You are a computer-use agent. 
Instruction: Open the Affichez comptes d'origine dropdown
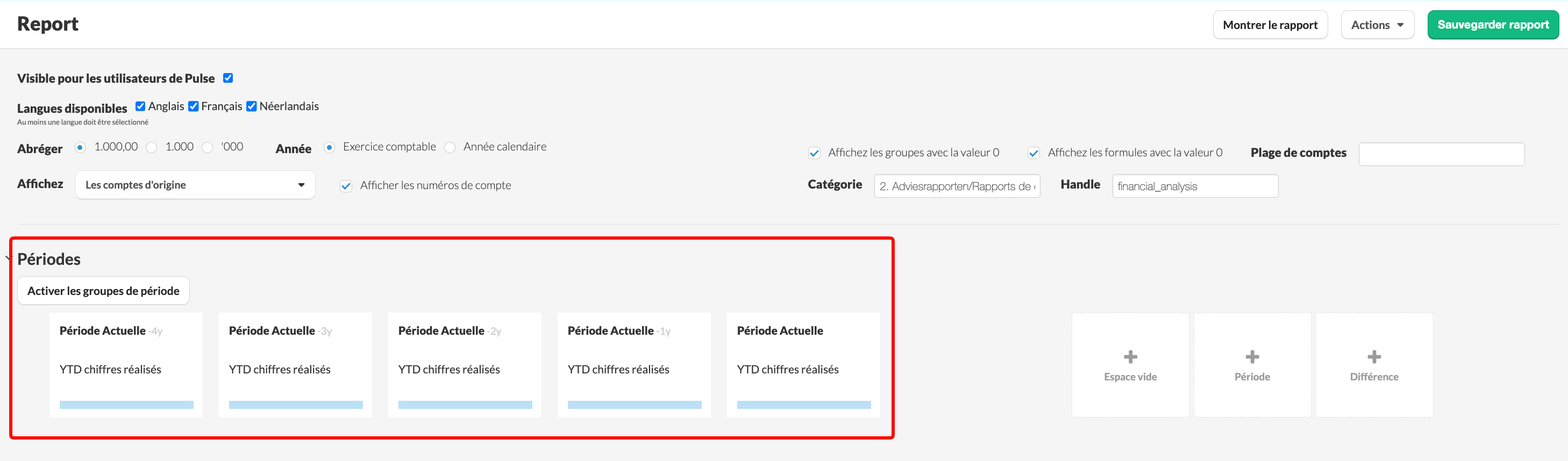coord(195,185)
